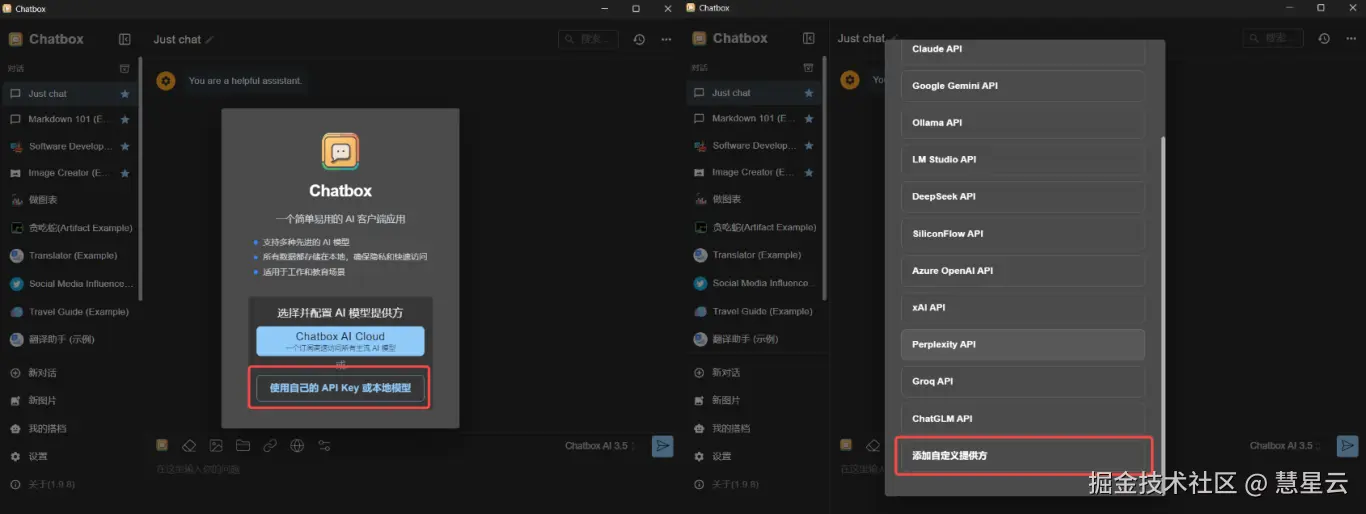Click the eraser icon in left window input toolbar
The width and height of the screenshot is (1366, 514).
click(x=189, y=445)
